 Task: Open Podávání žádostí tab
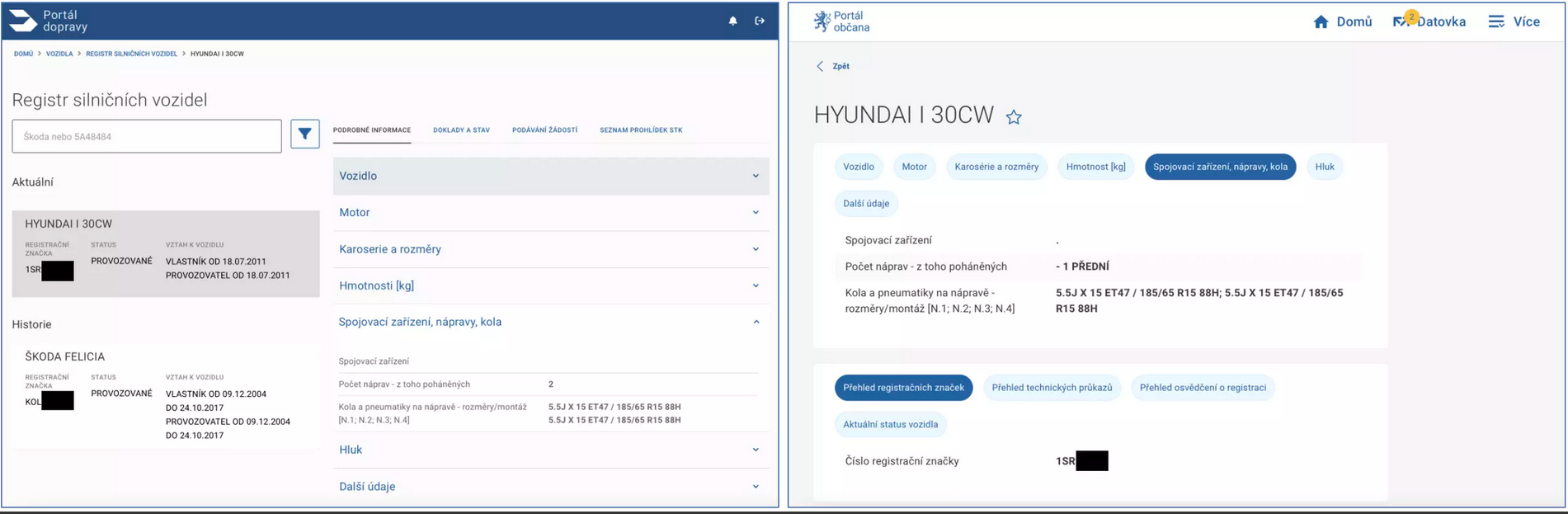544,130
